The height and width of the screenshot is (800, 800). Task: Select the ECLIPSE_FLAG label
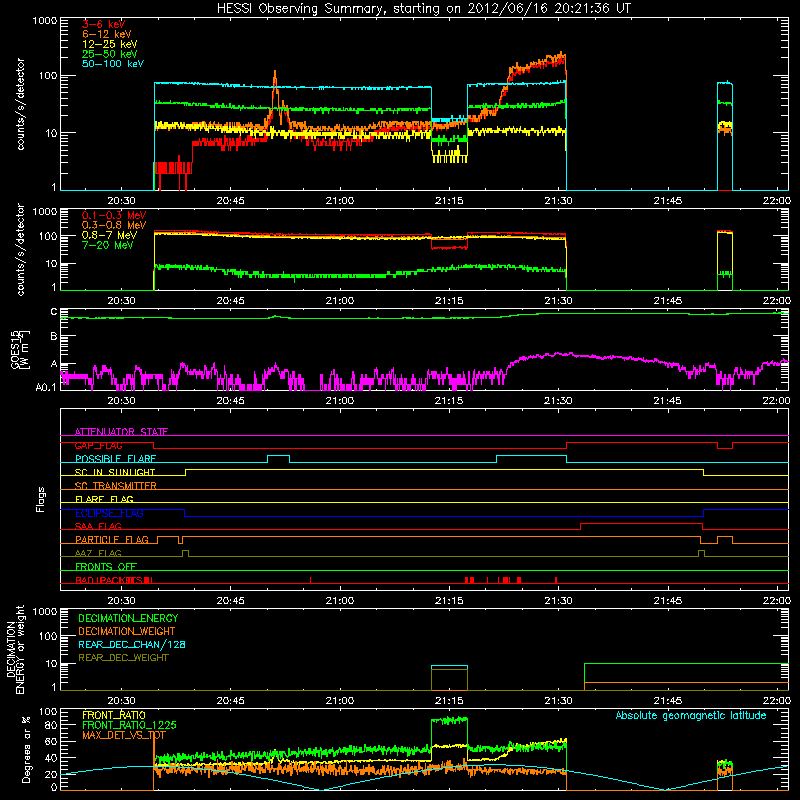(x=109, y=513)
